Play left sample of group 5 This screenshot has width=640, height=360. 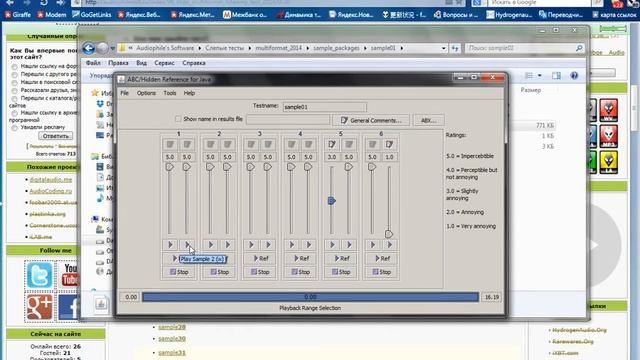[x=332, y=245]
